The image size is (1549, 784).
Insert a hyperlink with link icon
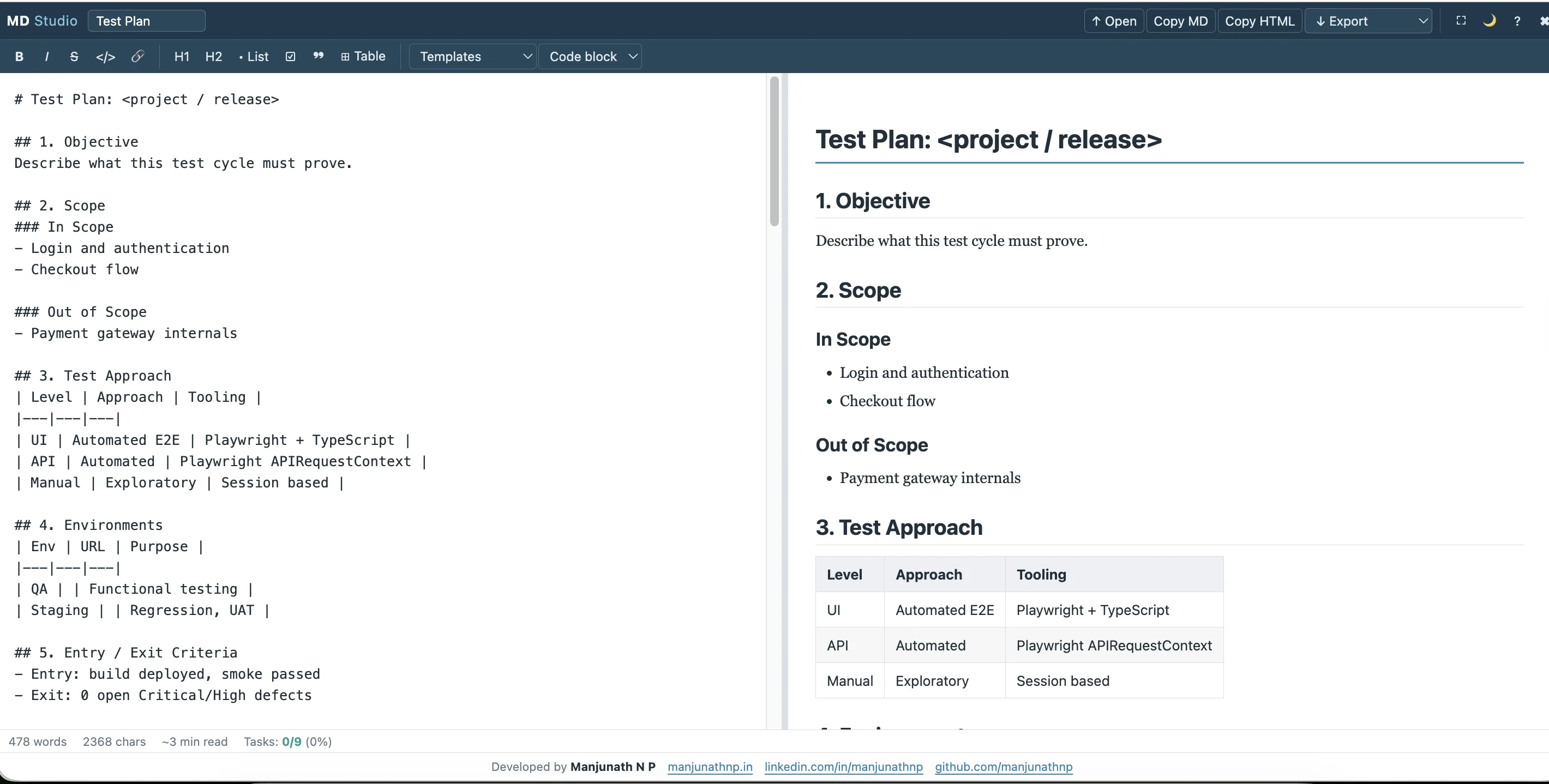pyautogui.click(x=137, y=57)
